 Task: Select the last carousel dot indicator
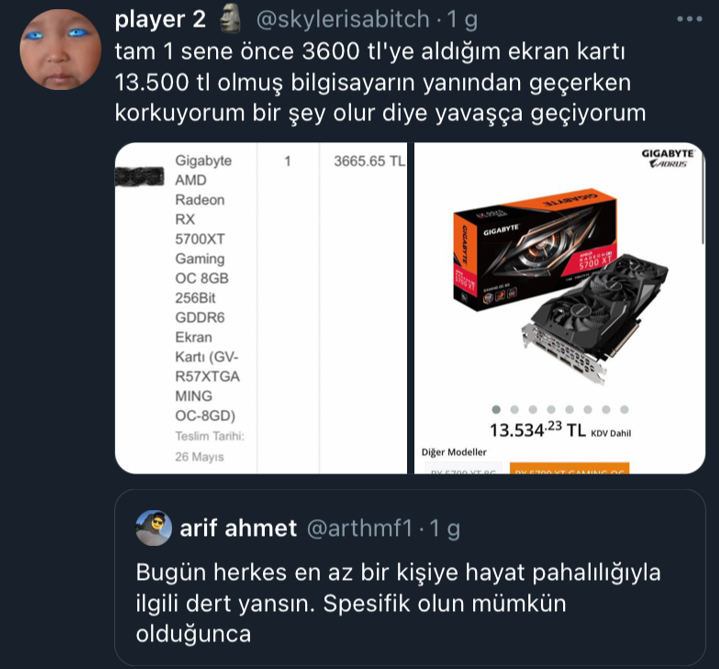tap(624, 409)
